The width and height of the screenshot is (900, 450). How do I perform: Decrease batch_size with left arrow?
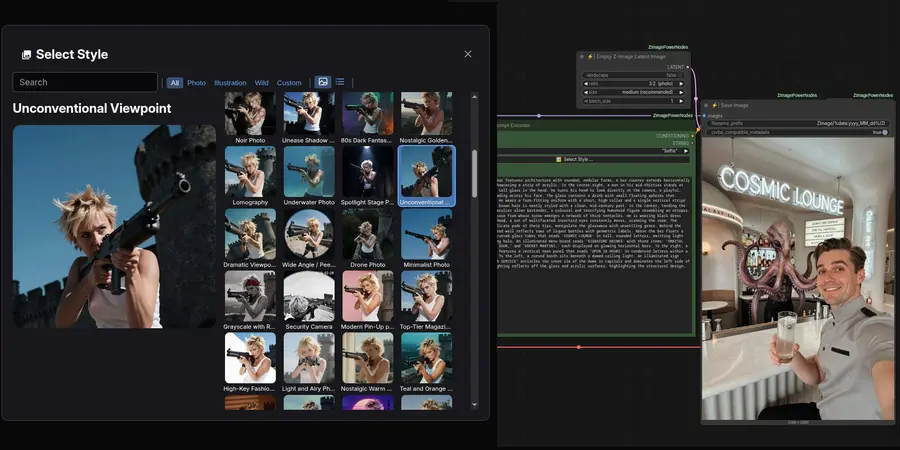click(586, 100)
